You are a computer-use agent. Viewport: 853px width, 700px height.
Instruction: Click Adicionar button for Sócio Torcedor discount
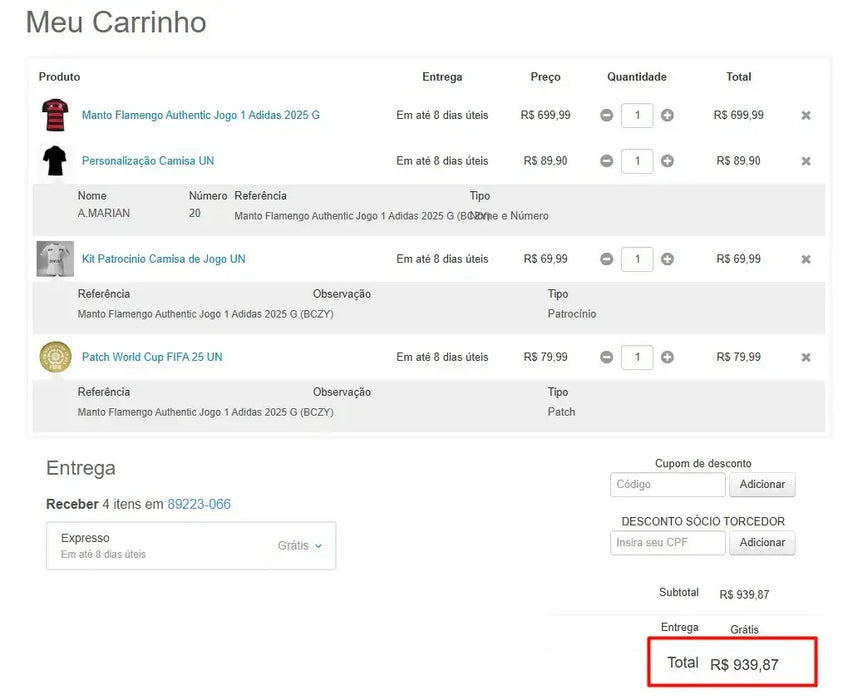point(762,543)
